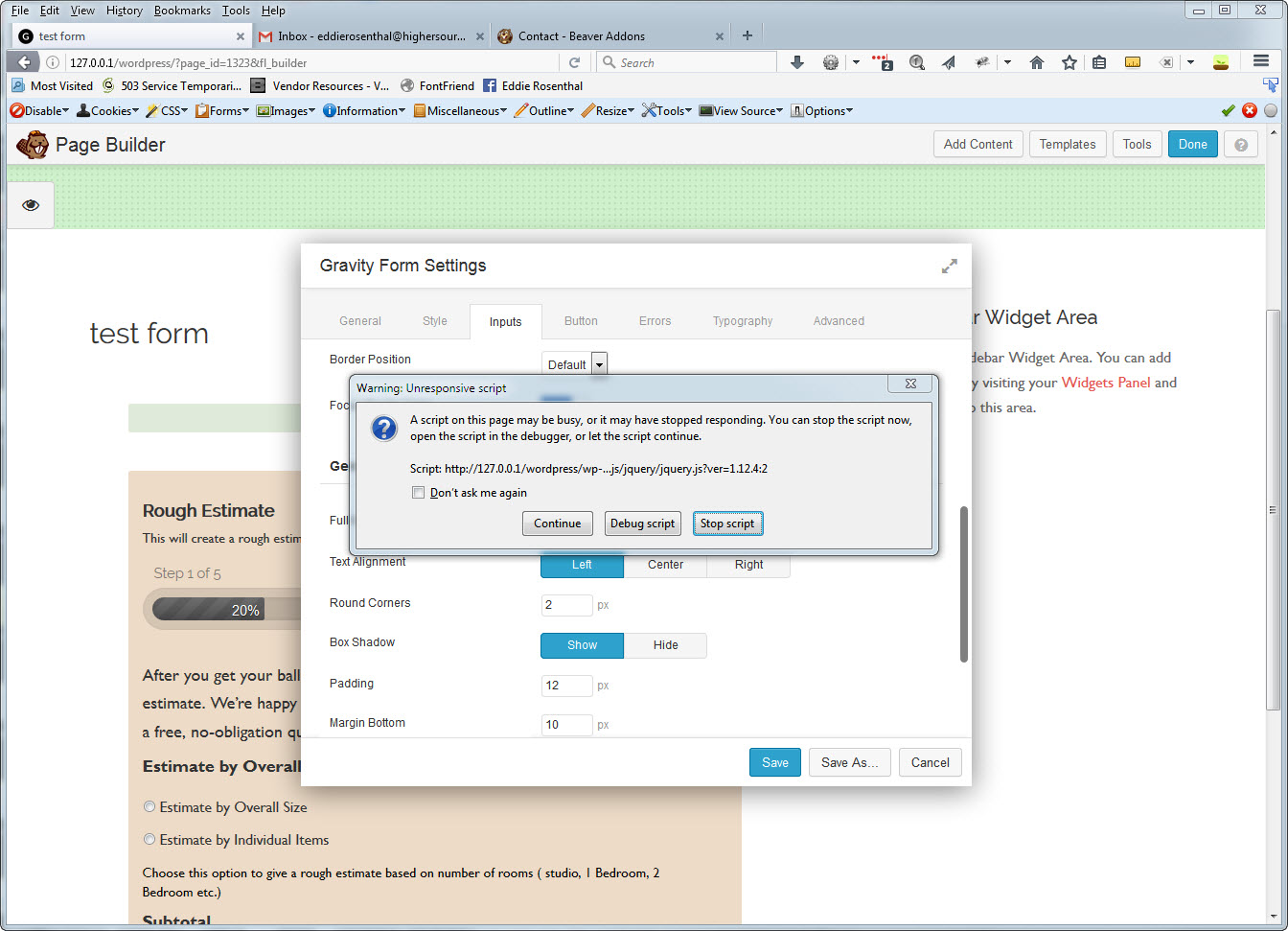Click the 20% form progress bar
The height and width of the screenshot is (931, 1288).
point(220,610)
